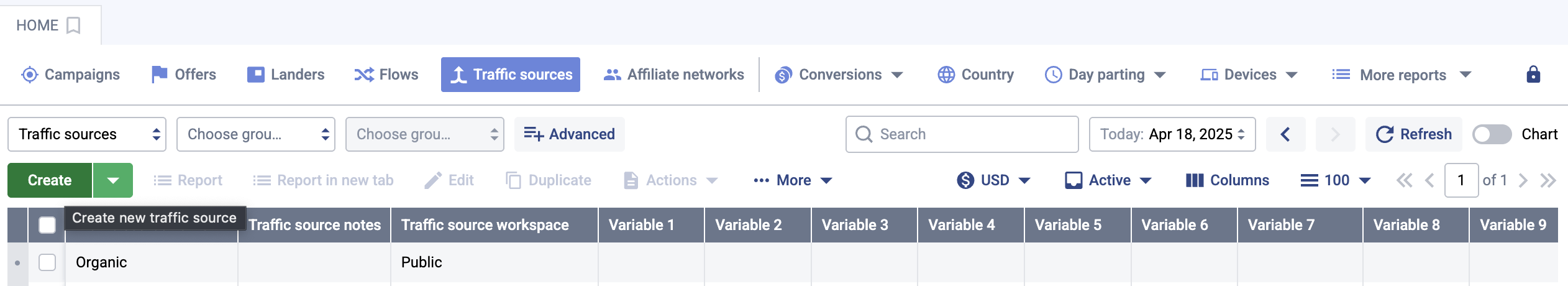The height and width of the screenshot is (286, 1568).
Task: Open the USD currency dropdown
Action: click(x=994, y=180)
